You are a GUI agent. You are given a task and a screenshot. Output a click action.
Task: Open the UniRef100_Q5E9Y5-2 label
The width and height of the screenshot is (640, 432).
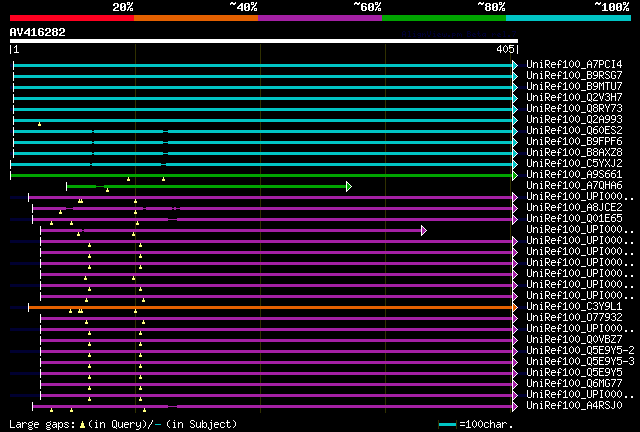[x=580, y=351]
